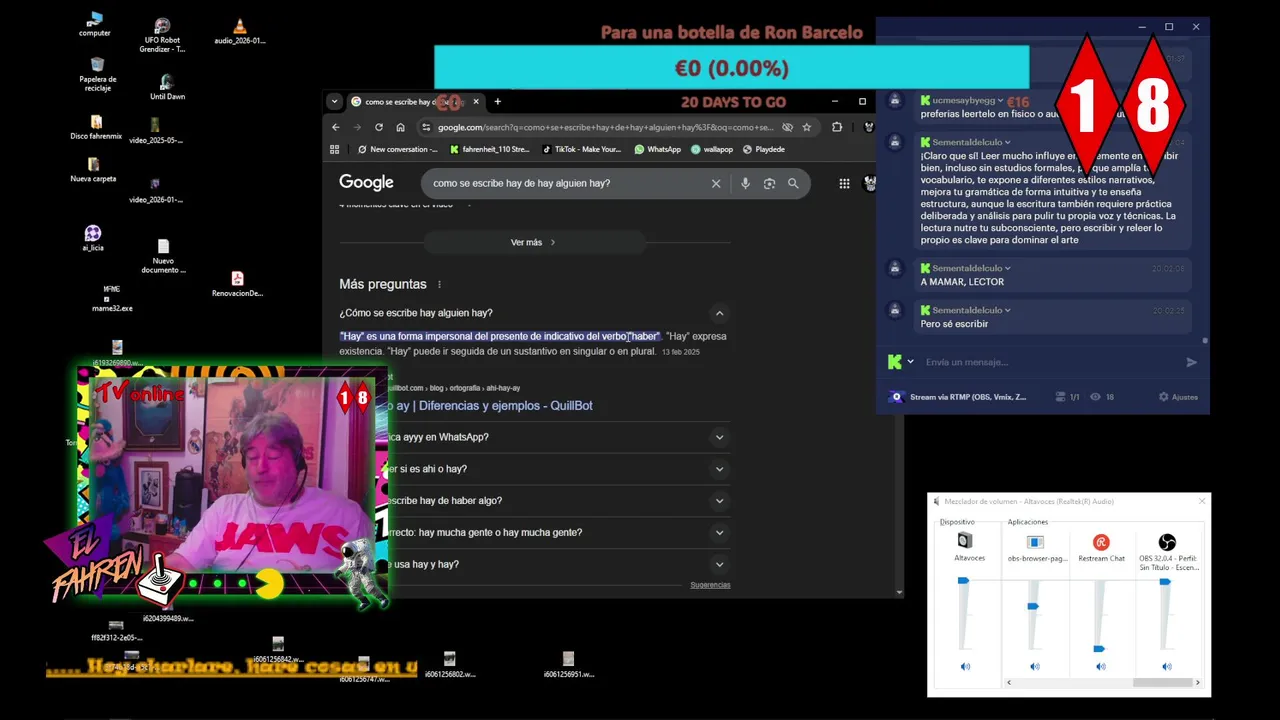Open the fahrenheit_110 Stream bookmark

pyautogui.click(x=490, y=149)
